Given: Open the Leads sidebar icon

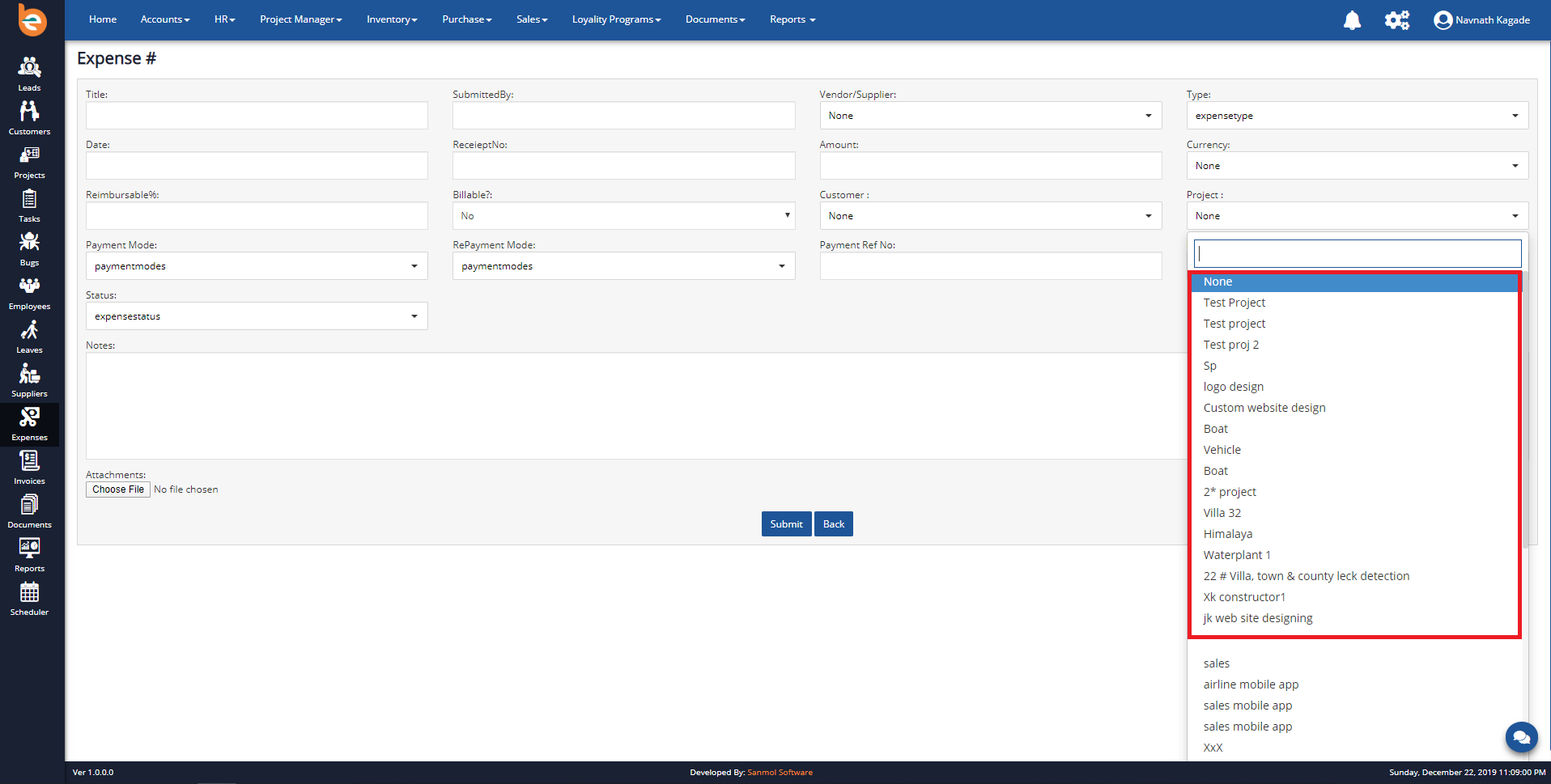Looking at the screenshot, I should pos(29,74).
